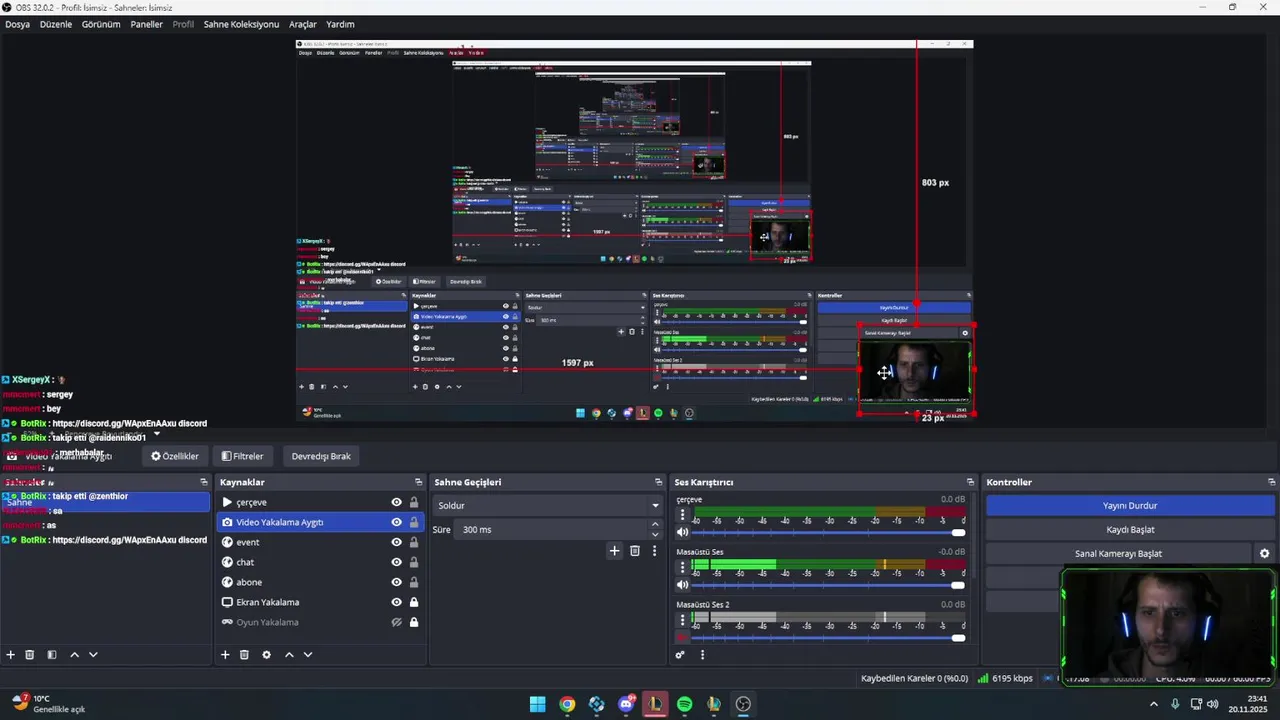Click Sanal Kamerayı Başlat button
1280x720 pixels.
pos(1118,553)
